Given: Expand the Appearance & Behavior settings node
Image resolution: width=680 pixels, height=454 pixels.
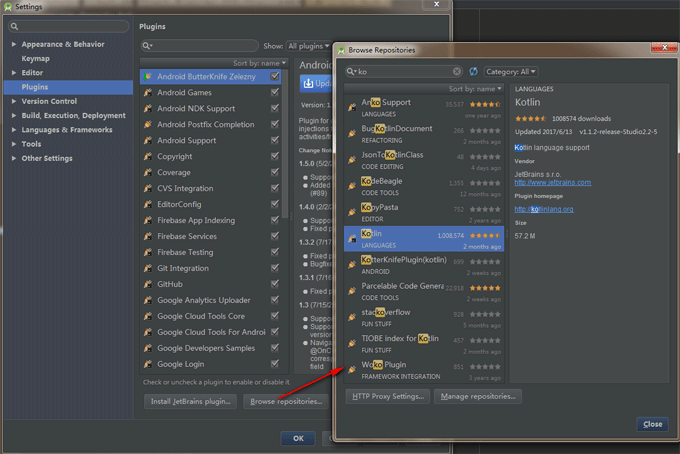Looking at the screenshot, I should 14,44.
